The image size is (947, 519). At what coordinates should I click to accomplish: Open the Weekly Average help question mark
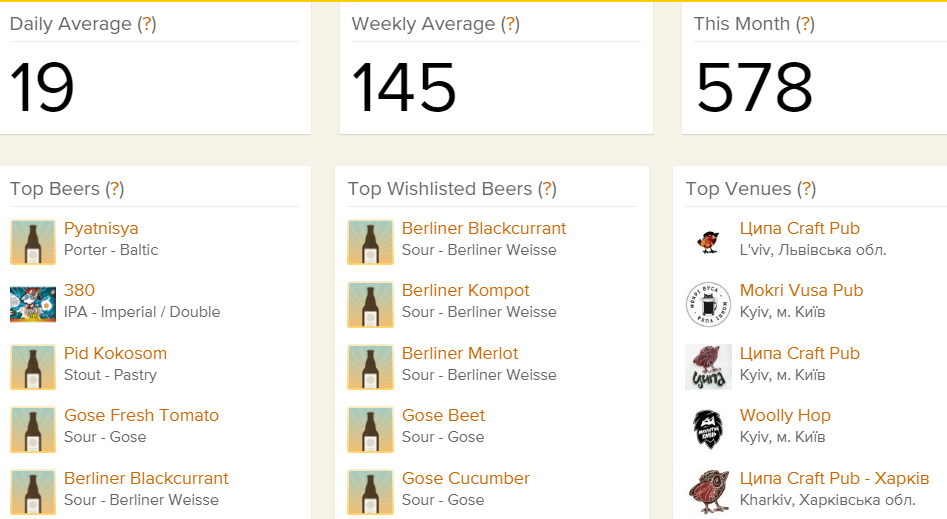[x=510, y=24]
